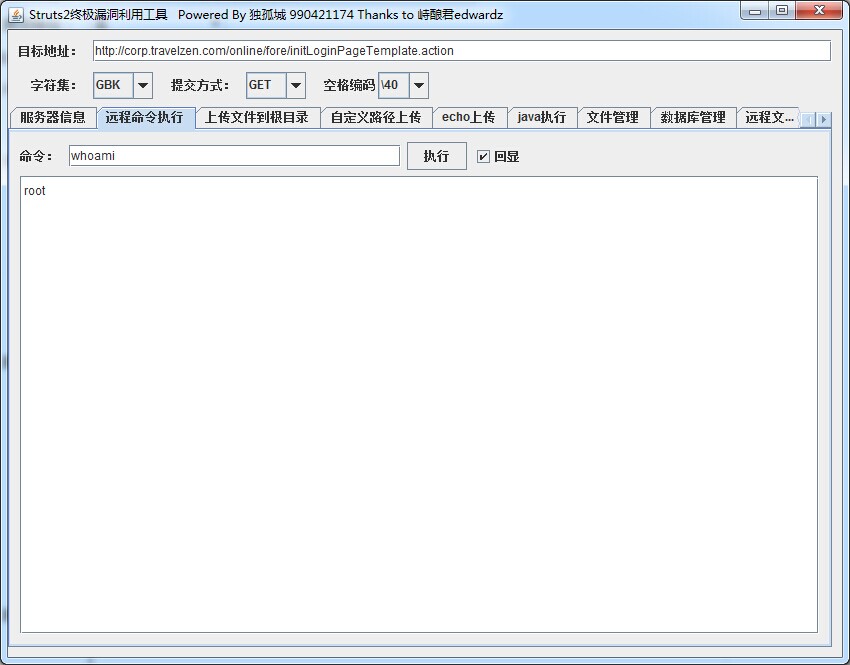Image resolution: width=850 pixels, height=665 pixels.
Task: Open the 空格编码 \40 dropdown
Action: 418,85
